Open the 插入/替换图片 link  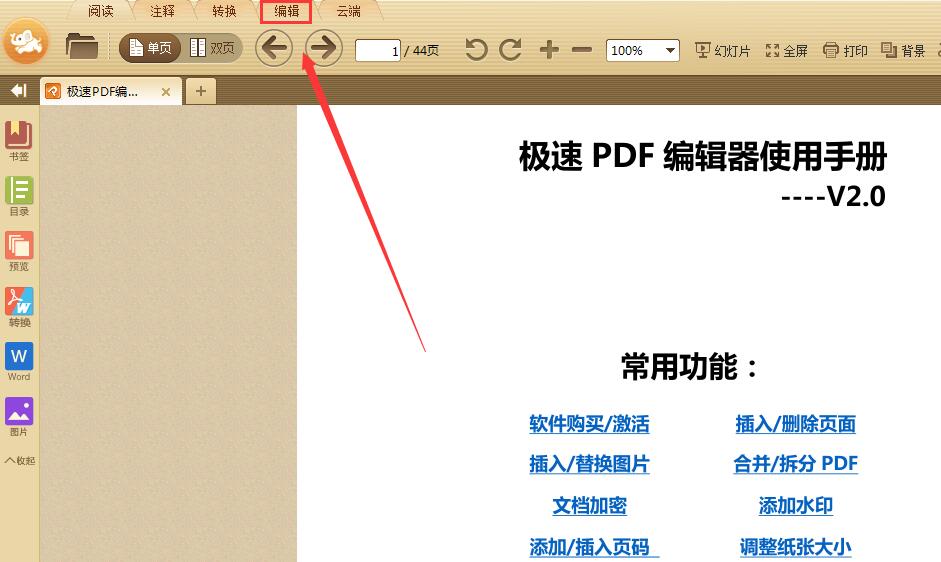(589, 464)
